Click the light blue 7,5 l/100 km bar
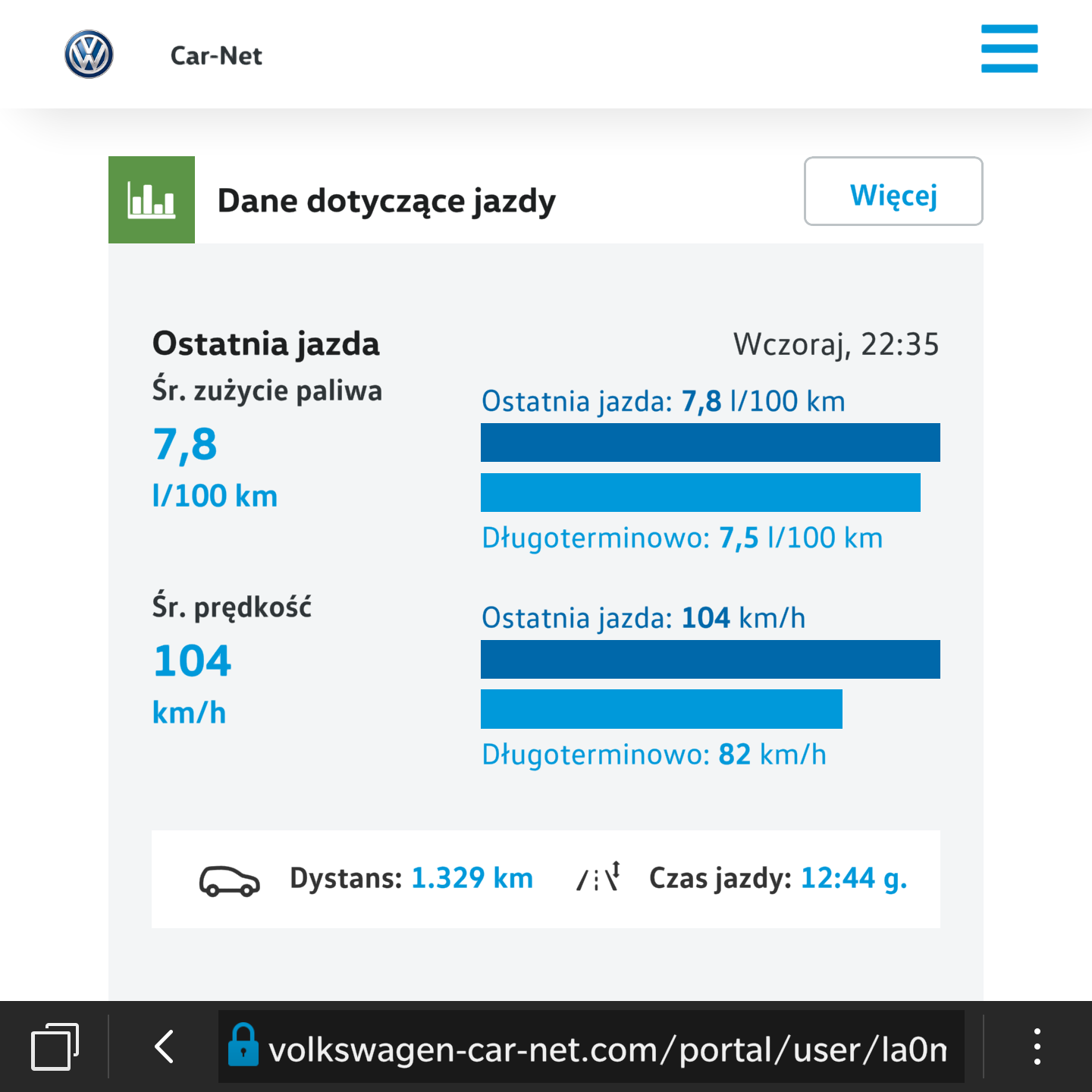The image size is (1092, 1092). click(x=700, y=493)
